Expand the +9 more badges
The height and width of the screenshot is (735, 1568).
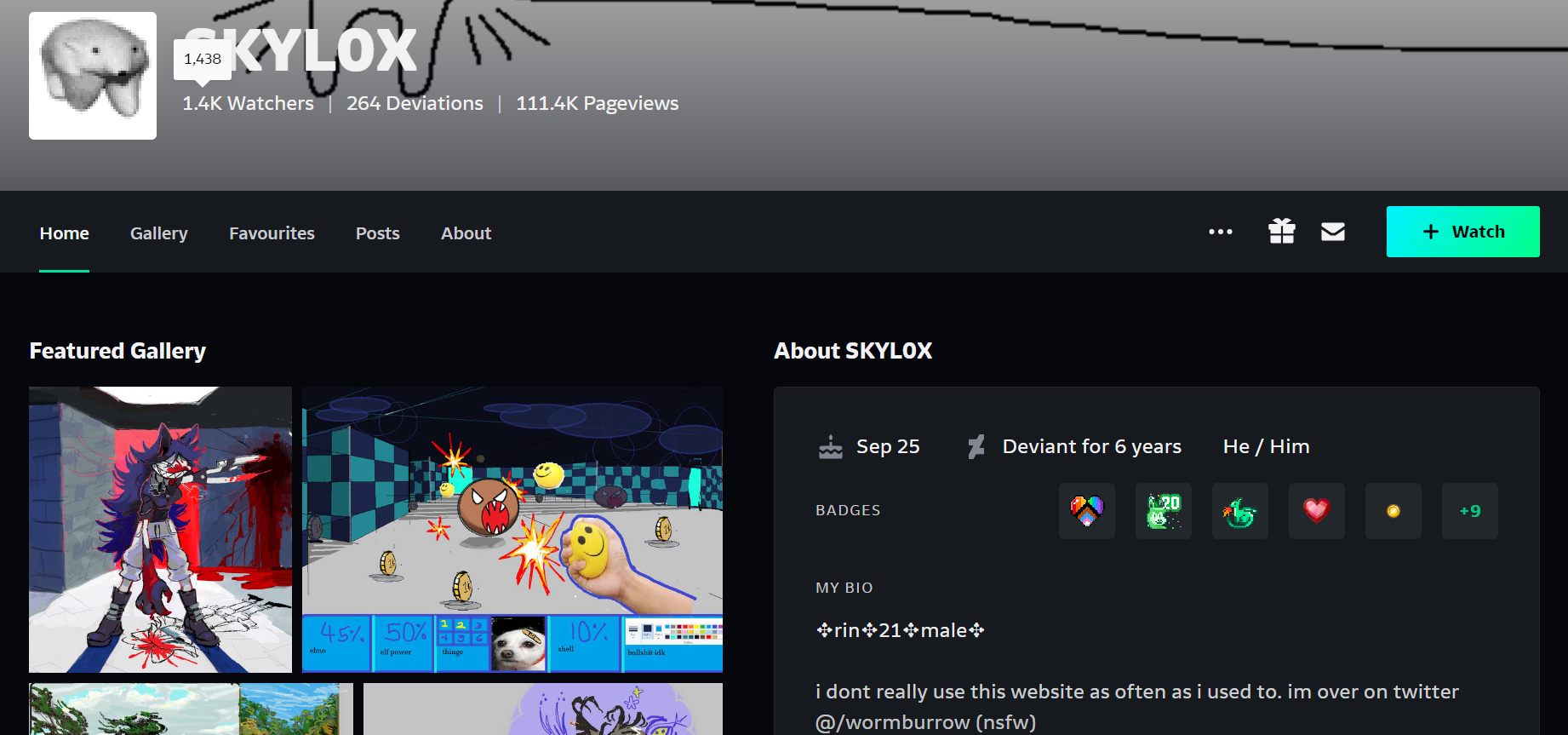[x=1470, y=511]
